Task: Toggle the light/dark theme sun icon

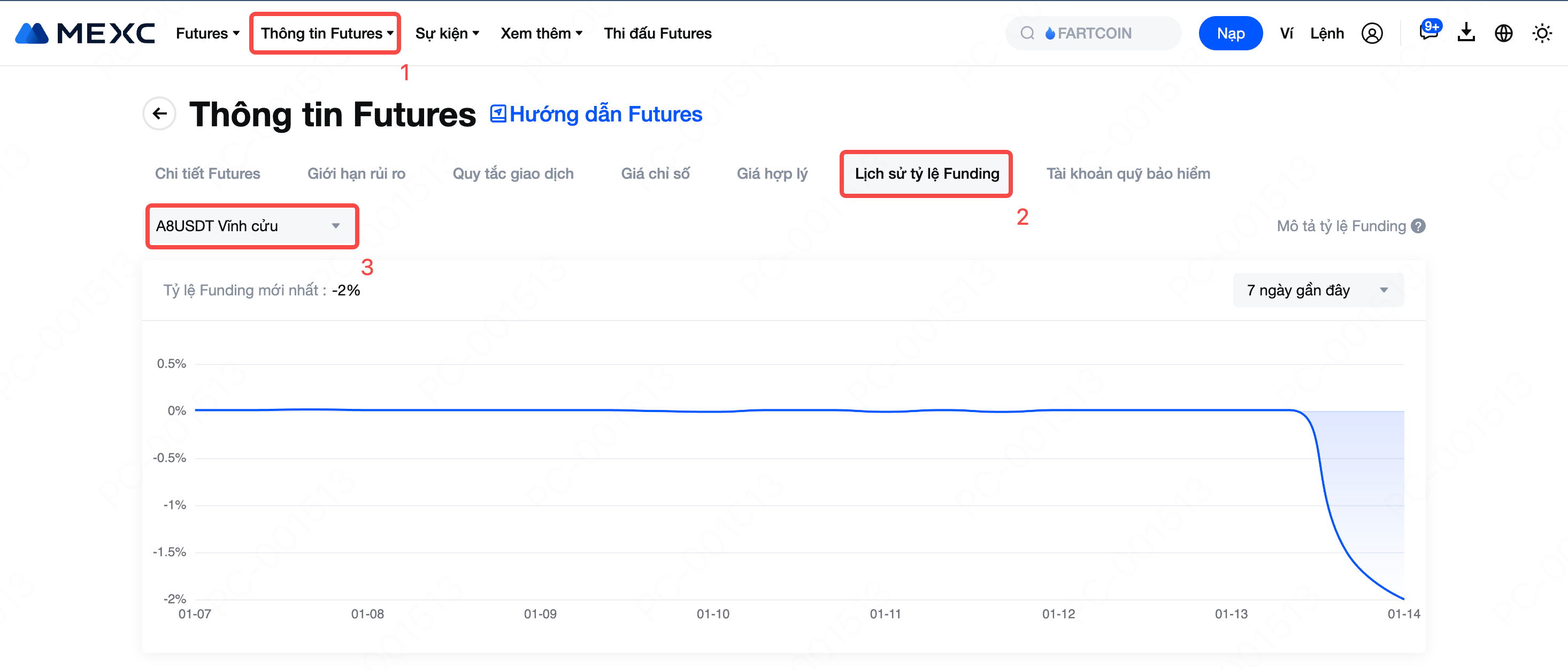Action: tap(1541, 34)
